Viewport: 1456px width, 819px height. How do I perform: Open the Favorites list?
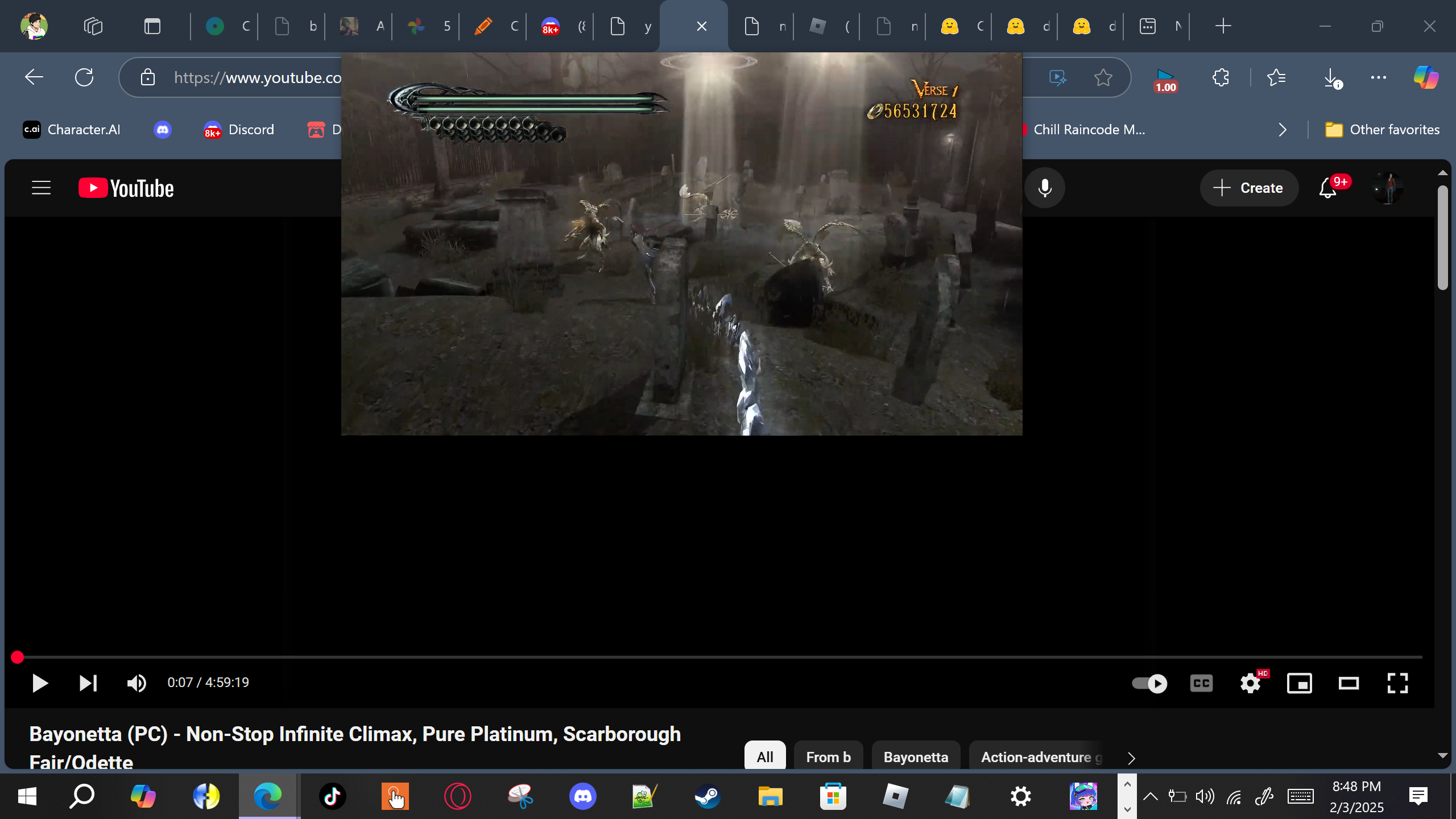click(x=1276, y=77)
